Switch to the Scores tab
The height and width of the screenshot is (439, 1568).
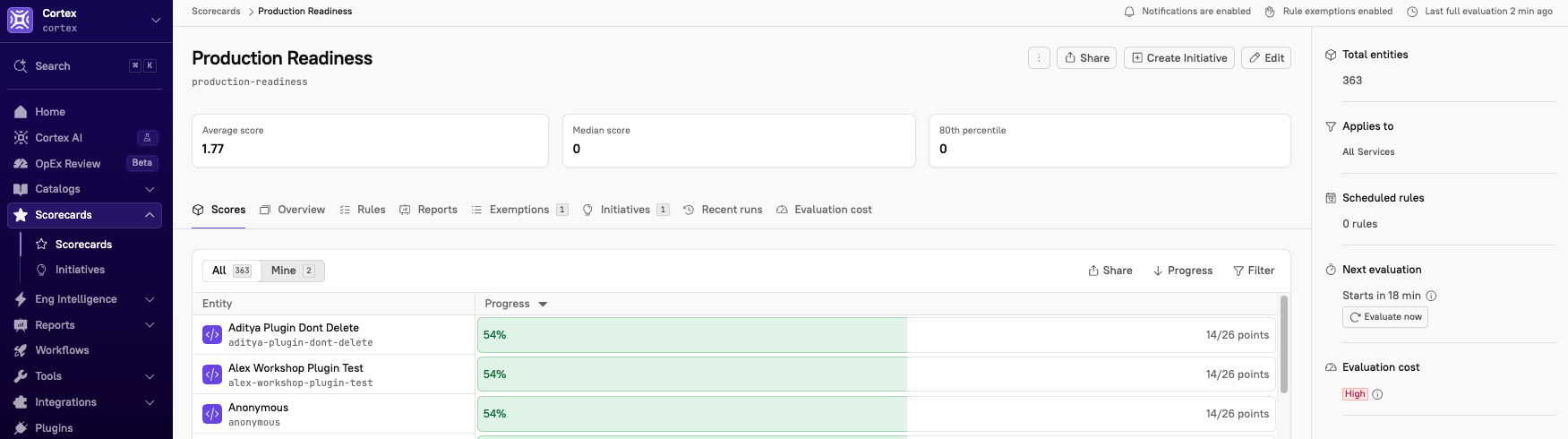pos(218,210)
